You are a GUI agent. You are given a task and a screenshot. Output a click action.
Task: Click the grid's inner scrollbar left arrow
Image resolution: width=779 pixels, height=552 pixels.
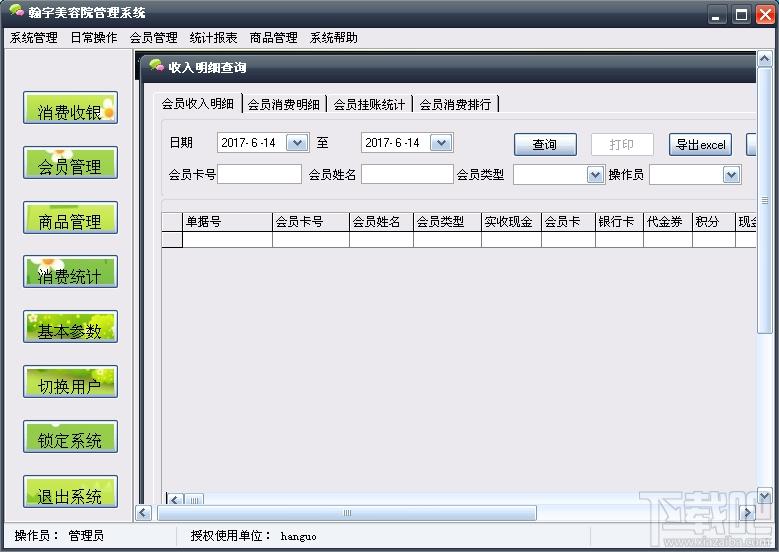175,499
